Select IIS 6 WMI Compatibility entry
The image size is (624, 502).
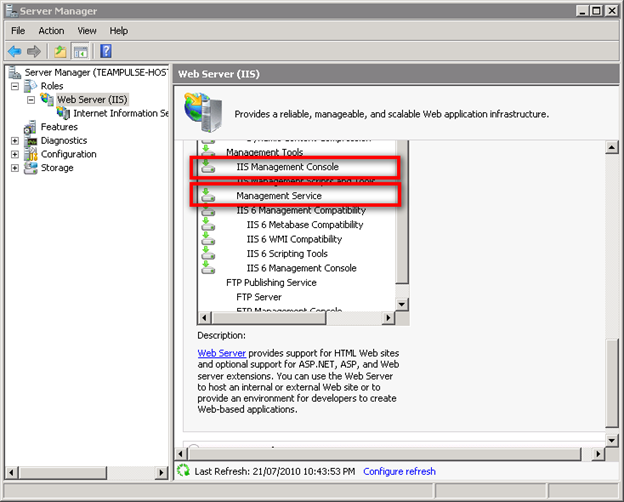pyautogui.click(x=294, y=239)
